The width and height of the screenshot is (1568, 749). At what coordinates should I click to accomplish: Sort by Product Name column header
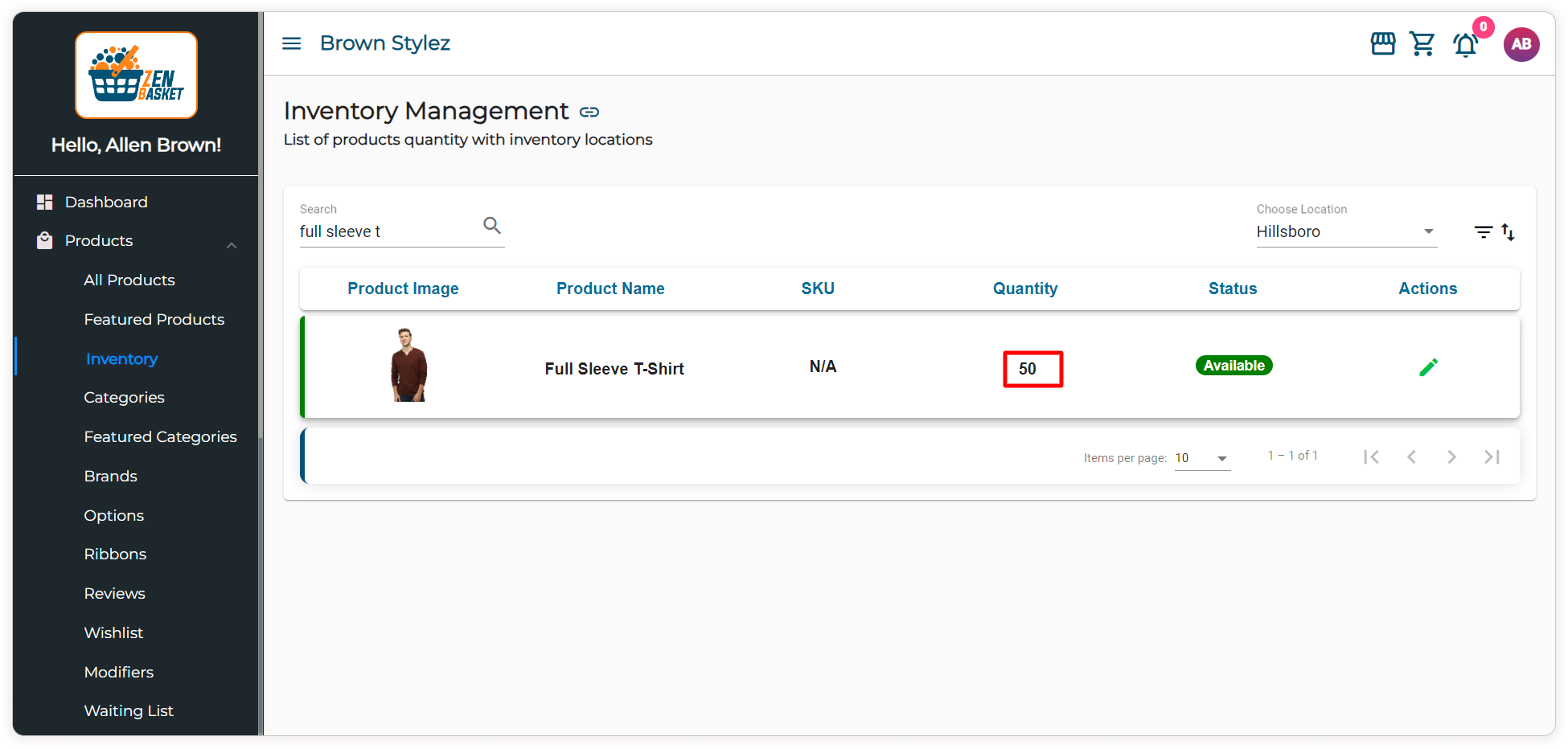[x=610, y=289]
